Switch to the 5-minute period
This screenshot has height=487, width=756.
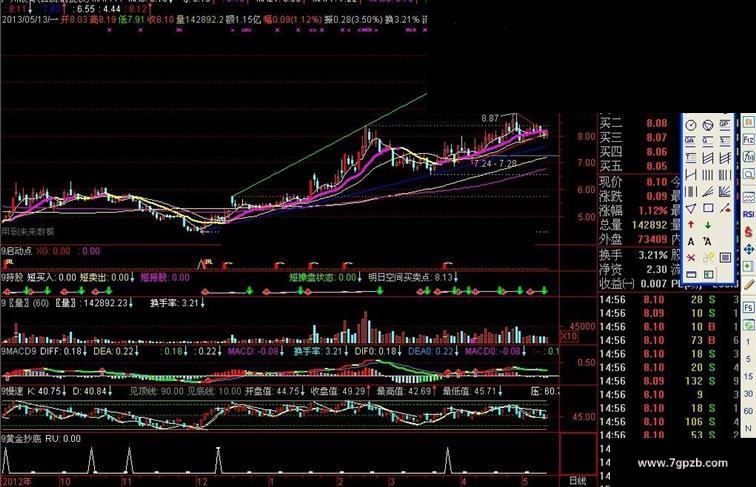pos(748,359)
